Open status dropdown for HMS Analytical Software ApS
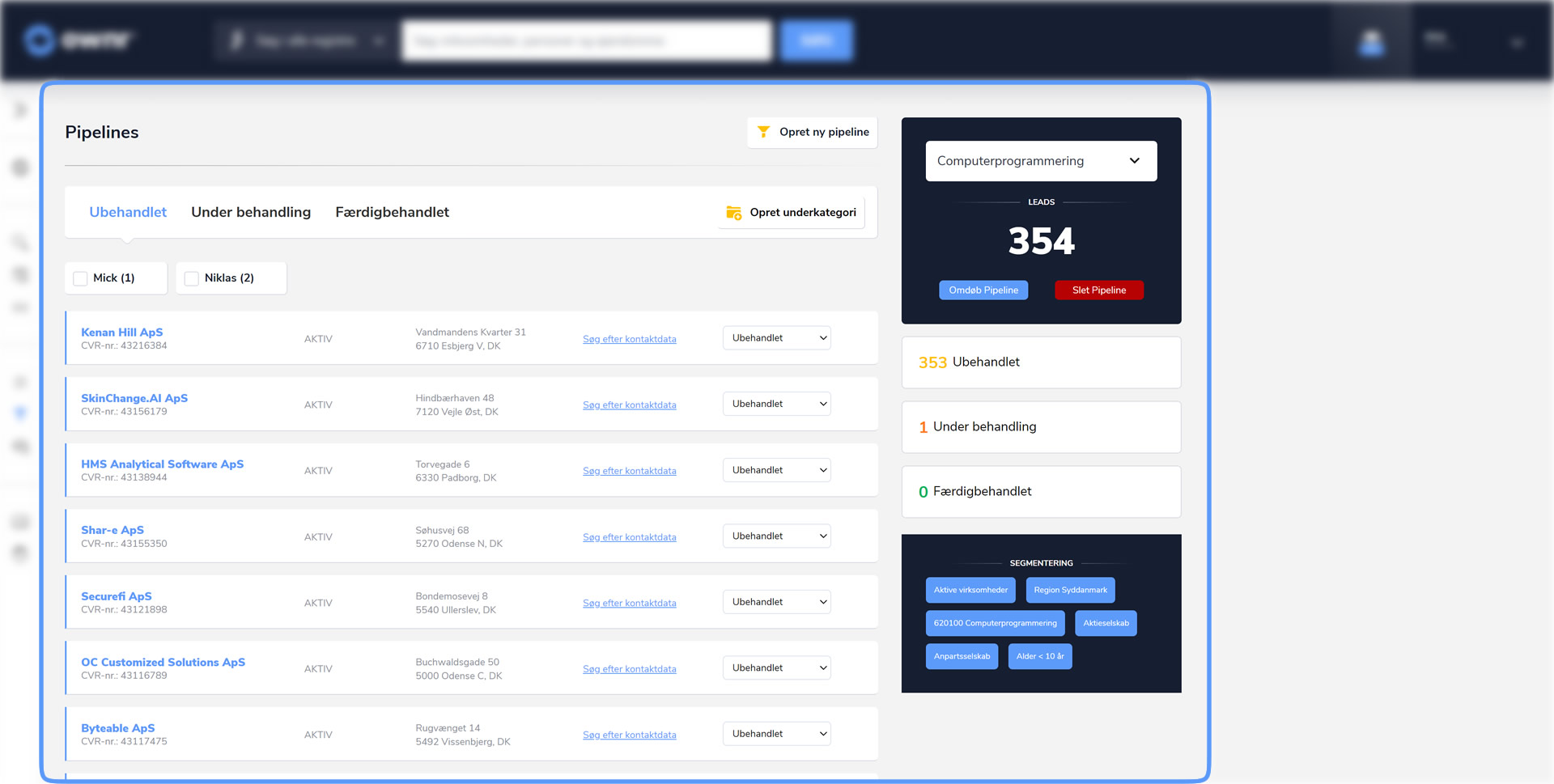 (777, 470)
